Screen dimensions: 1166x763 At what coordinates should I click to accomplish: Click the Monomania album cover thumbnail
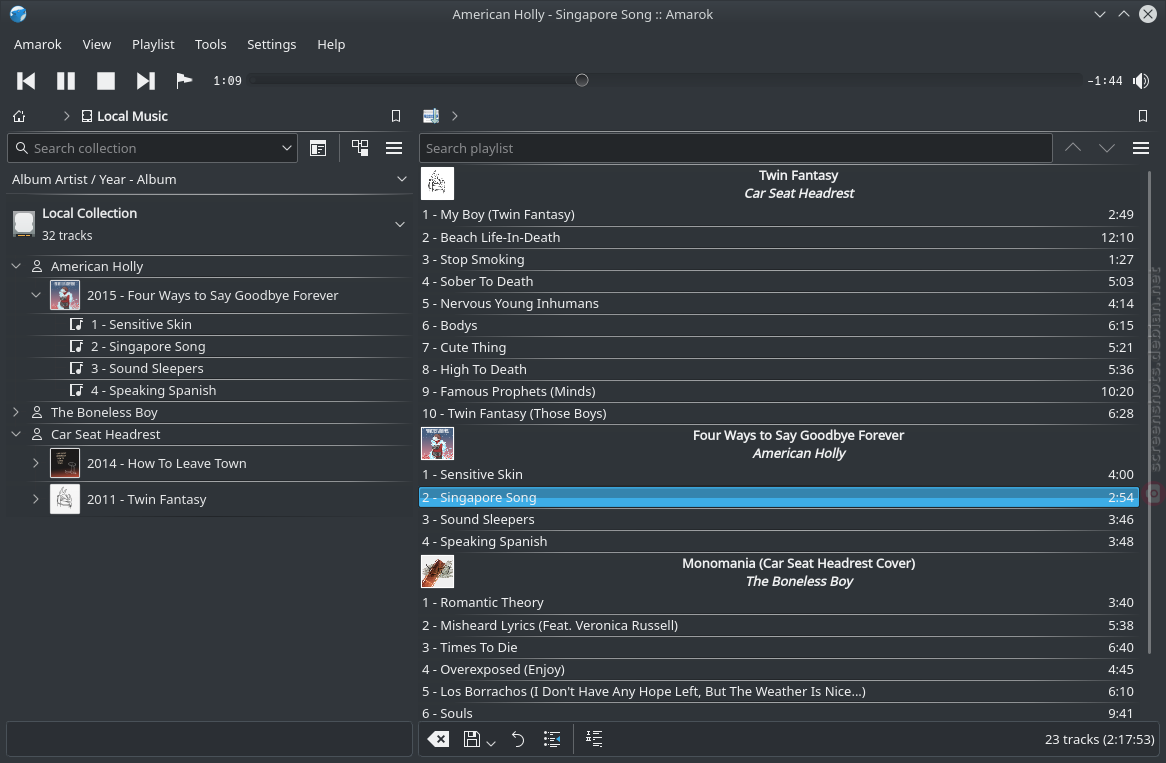[437, 572]
